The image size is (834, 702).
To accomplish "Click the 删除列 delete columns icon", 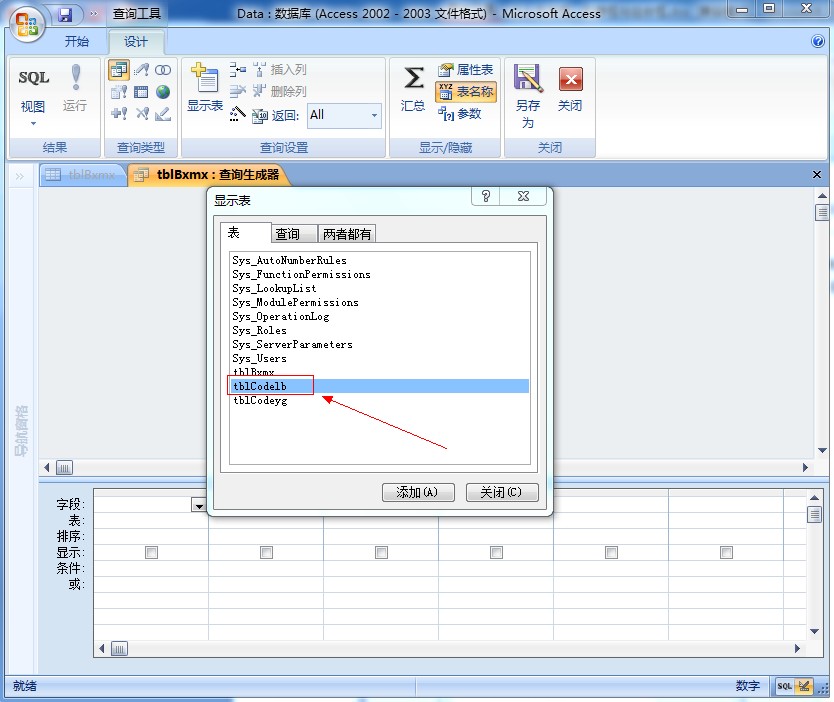I will pyautogui.click(x=280, y=91).
